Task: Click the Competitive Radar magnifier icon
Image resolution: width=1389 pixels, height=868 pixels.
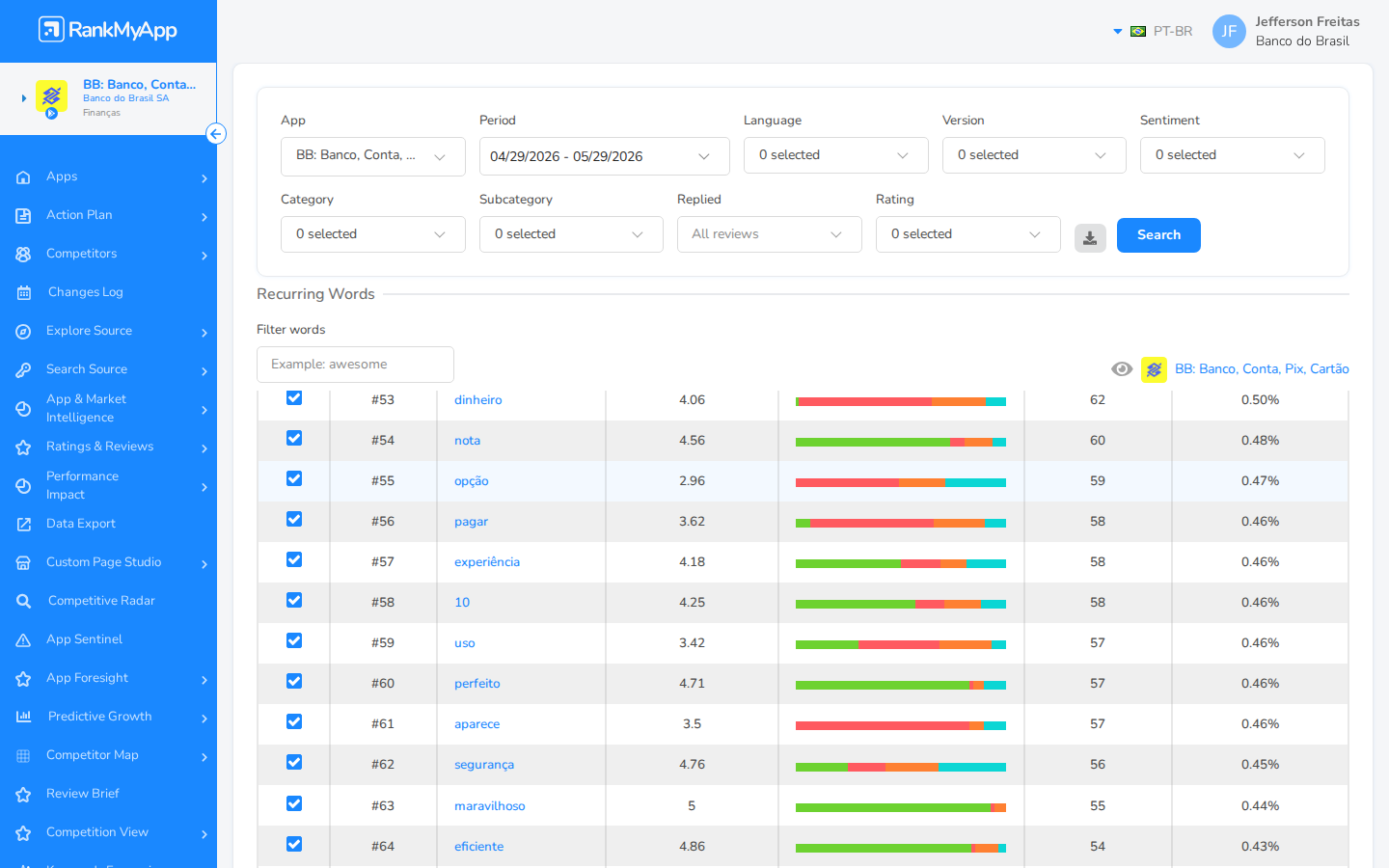Action: [23, 602]
